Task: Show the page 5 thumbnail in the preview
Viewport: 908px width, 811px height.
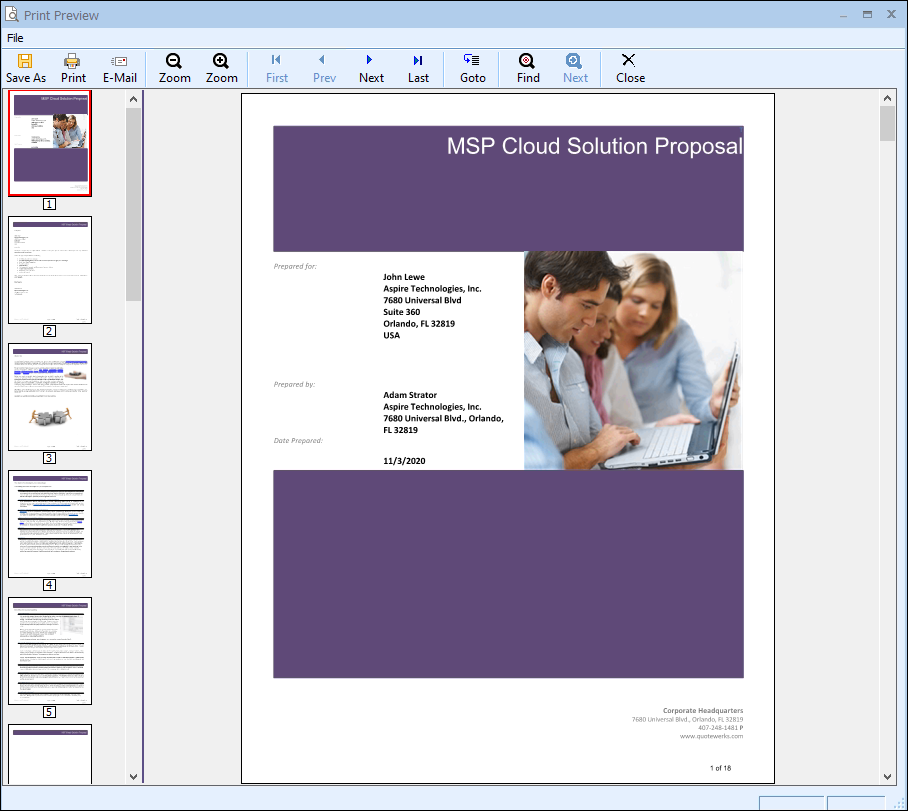Action: [x=50, y=650]
